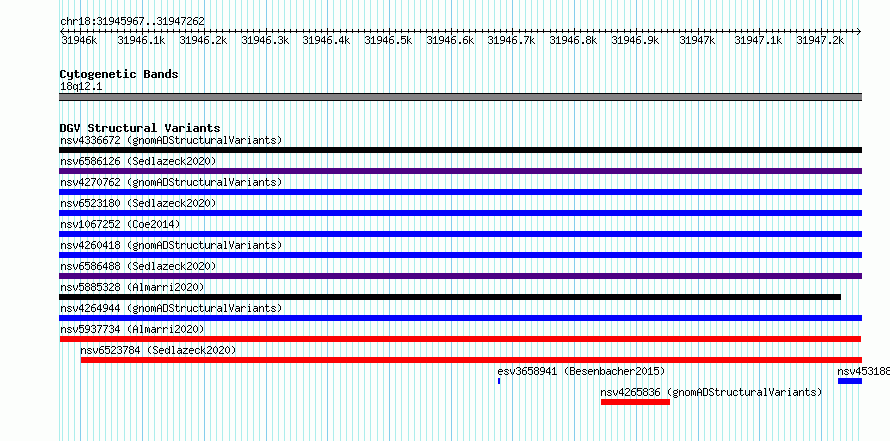Open the nsv1067252 (Coe2014) label
890x441 pixels.
(x=120, y=224)
